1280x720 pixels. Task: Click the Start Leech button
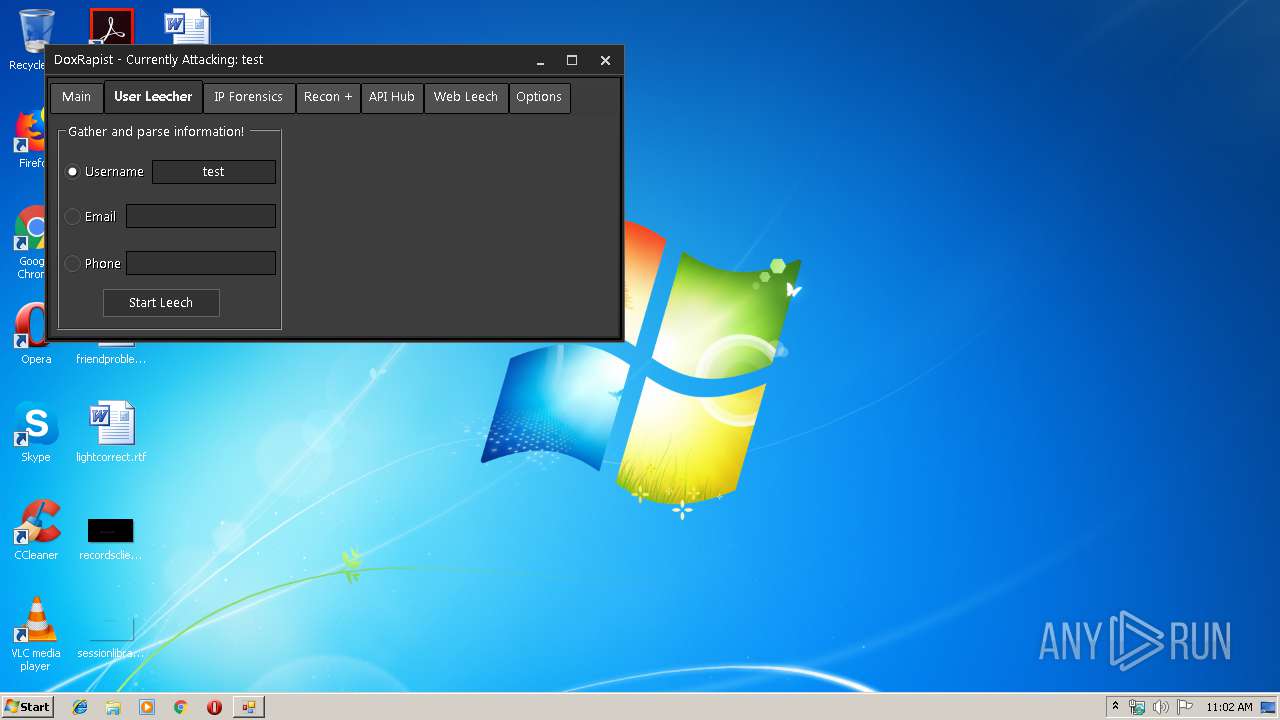click(161, 303)
